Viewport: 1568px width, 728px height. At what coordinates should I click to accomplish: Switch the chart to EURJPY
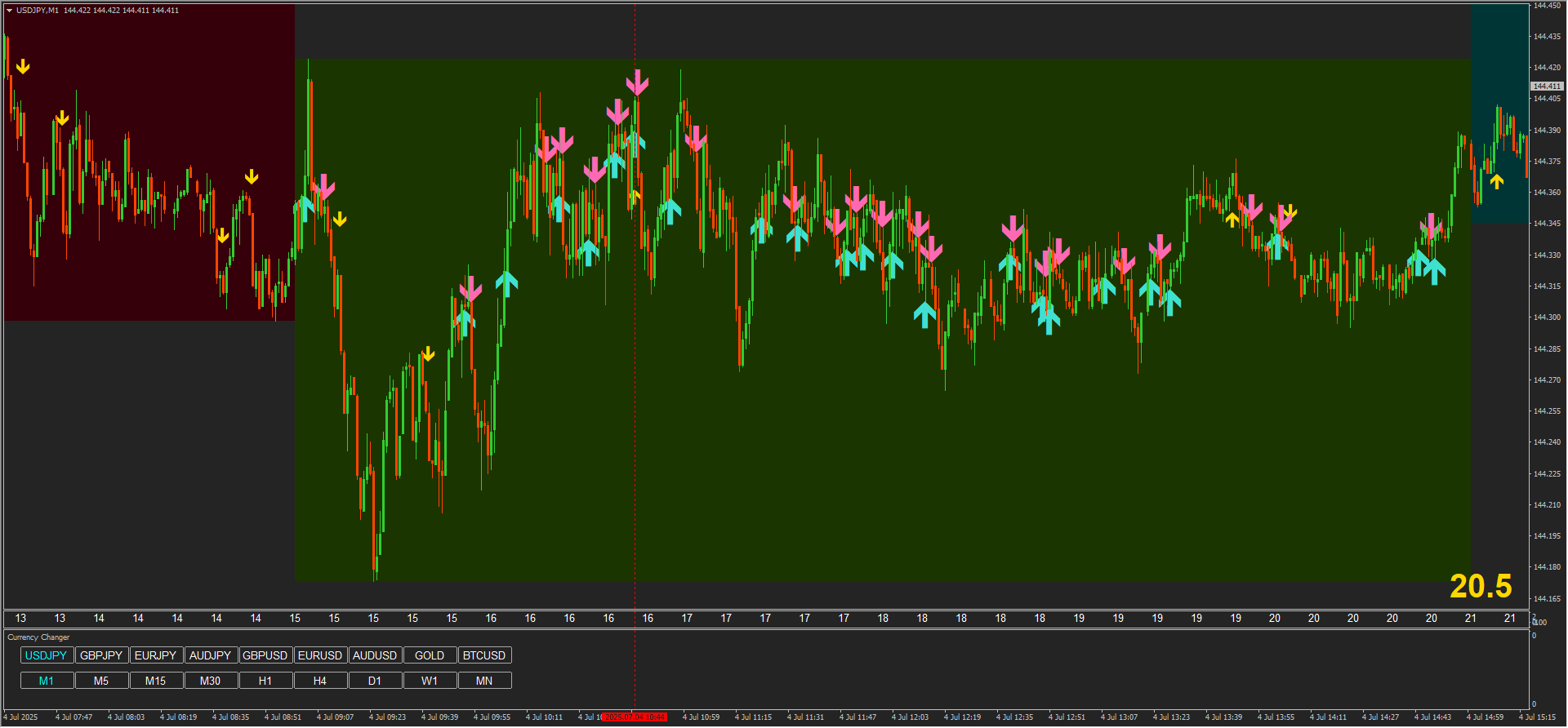(x=156, y=655)
